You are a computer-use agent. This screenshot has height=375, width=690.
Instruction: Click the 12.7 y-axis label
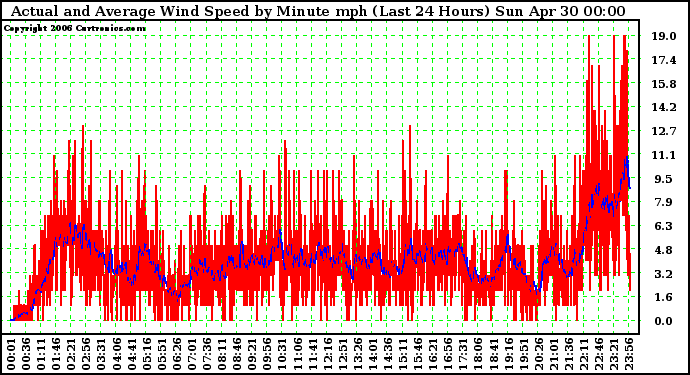coord(664,131)
